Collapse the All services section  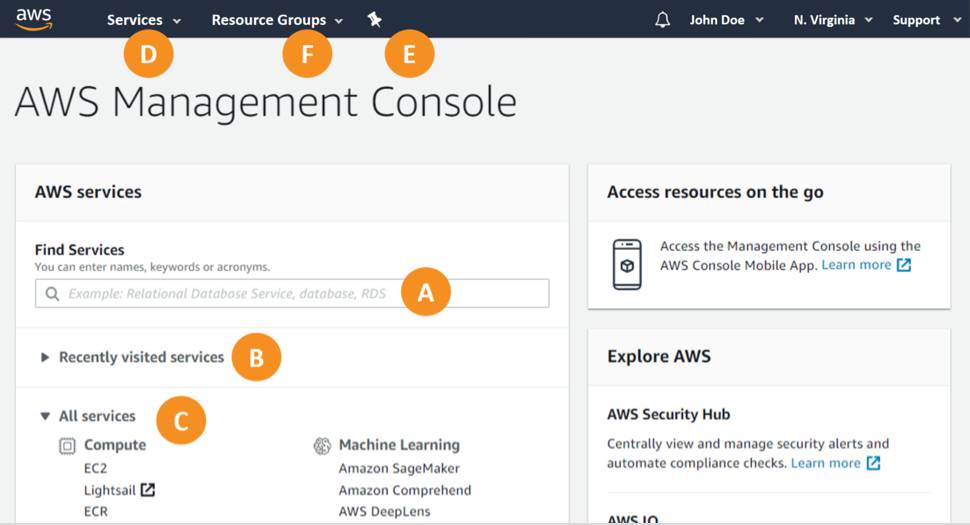coord(88,416)
